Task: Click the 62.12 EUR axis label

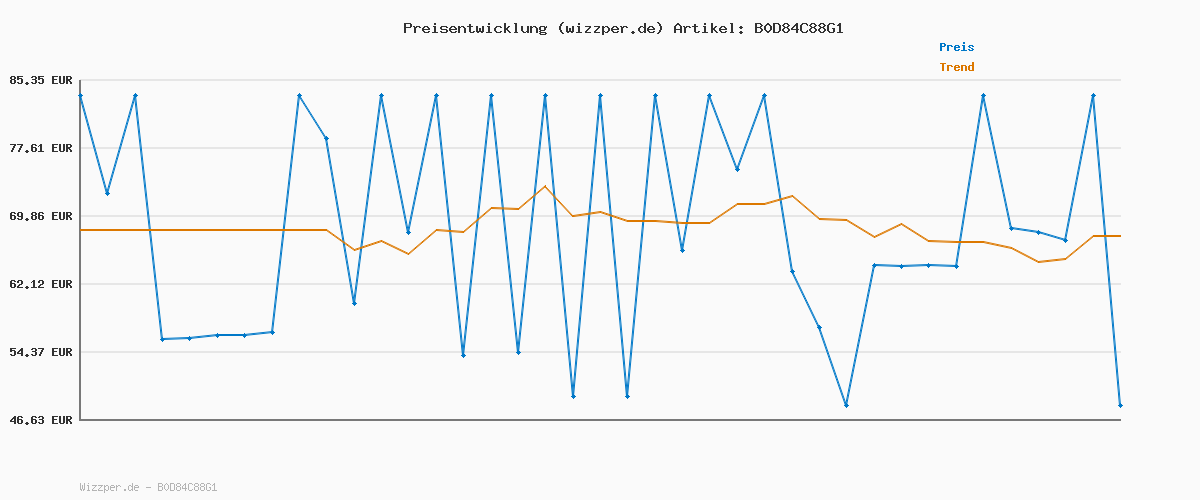Action: click(42, 284)
